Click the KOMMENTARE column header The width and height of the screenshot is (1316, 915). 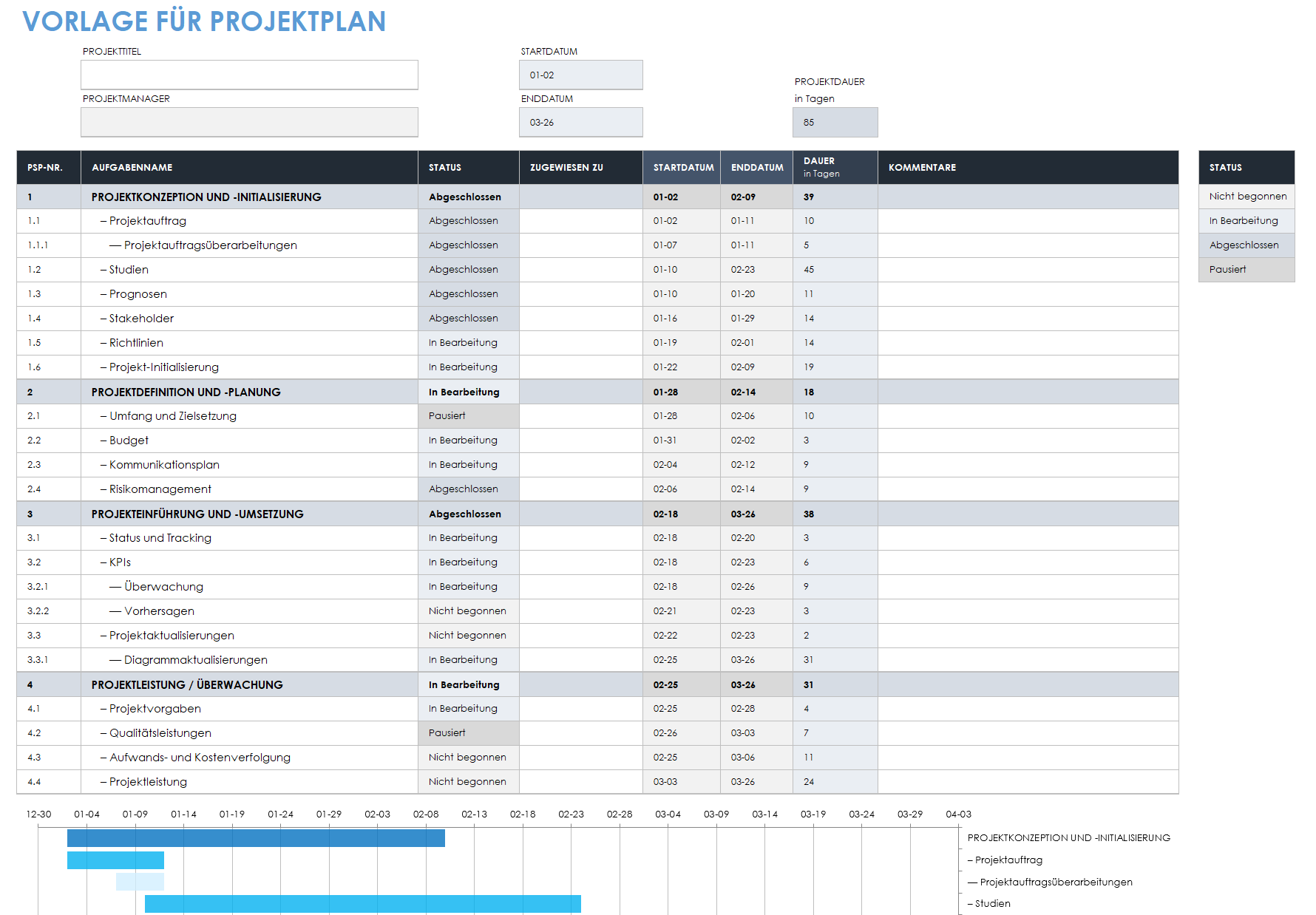click(x=1028, y=168)
